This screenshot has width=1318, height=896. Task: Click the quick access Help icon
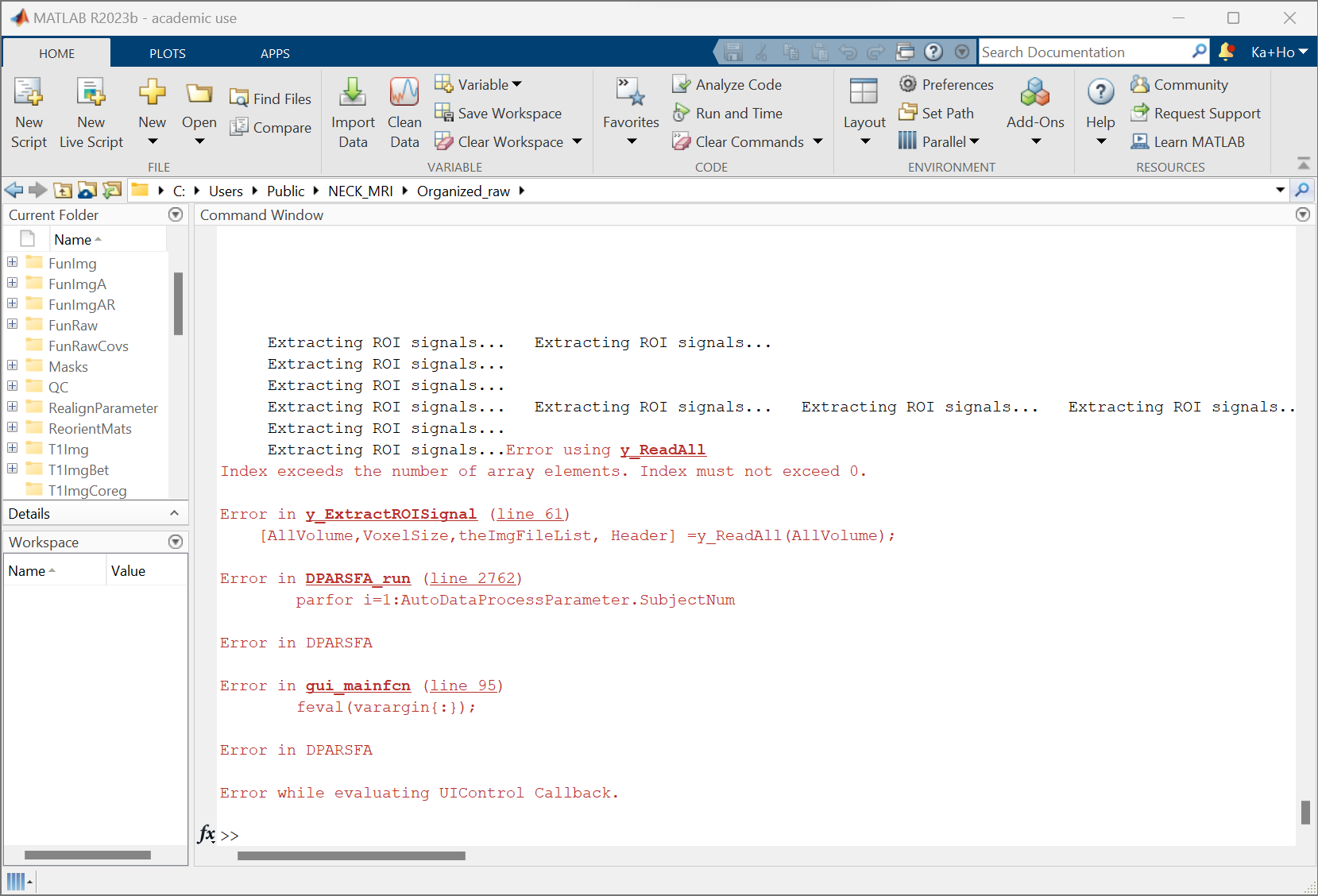[933, 52]
